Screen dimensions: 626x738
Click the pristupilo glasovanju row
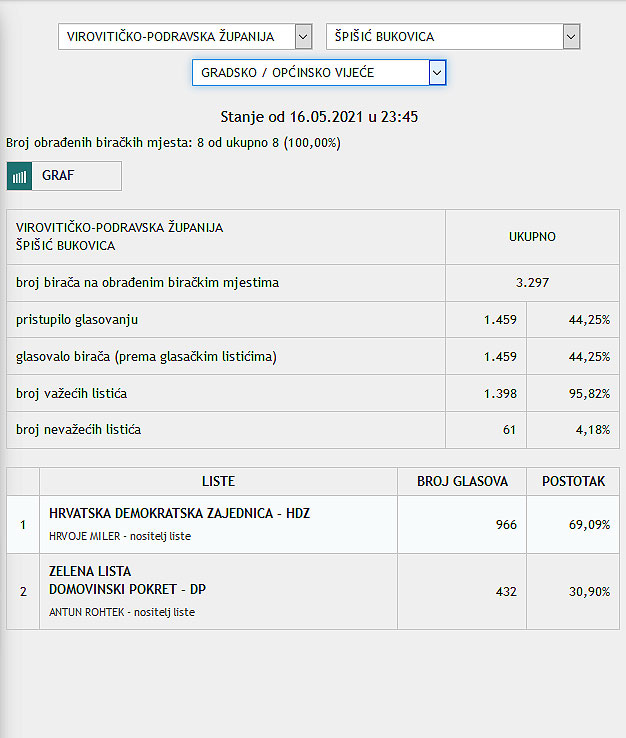(x=313, y=320)
